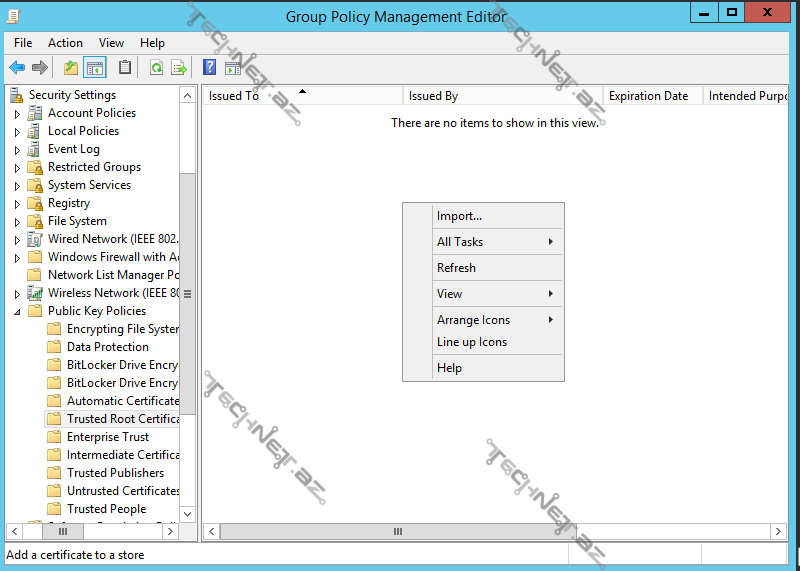The image size is (800, 571).
Task: Click the Expiration Date column header
Action: pyautogui.click(x=648, y=96)
